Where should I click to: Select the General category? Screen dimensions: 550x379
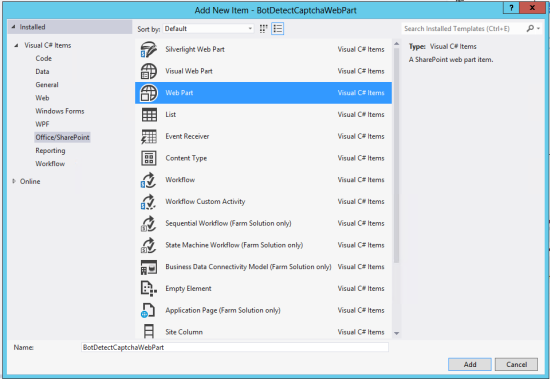click(x=47, y=85)
